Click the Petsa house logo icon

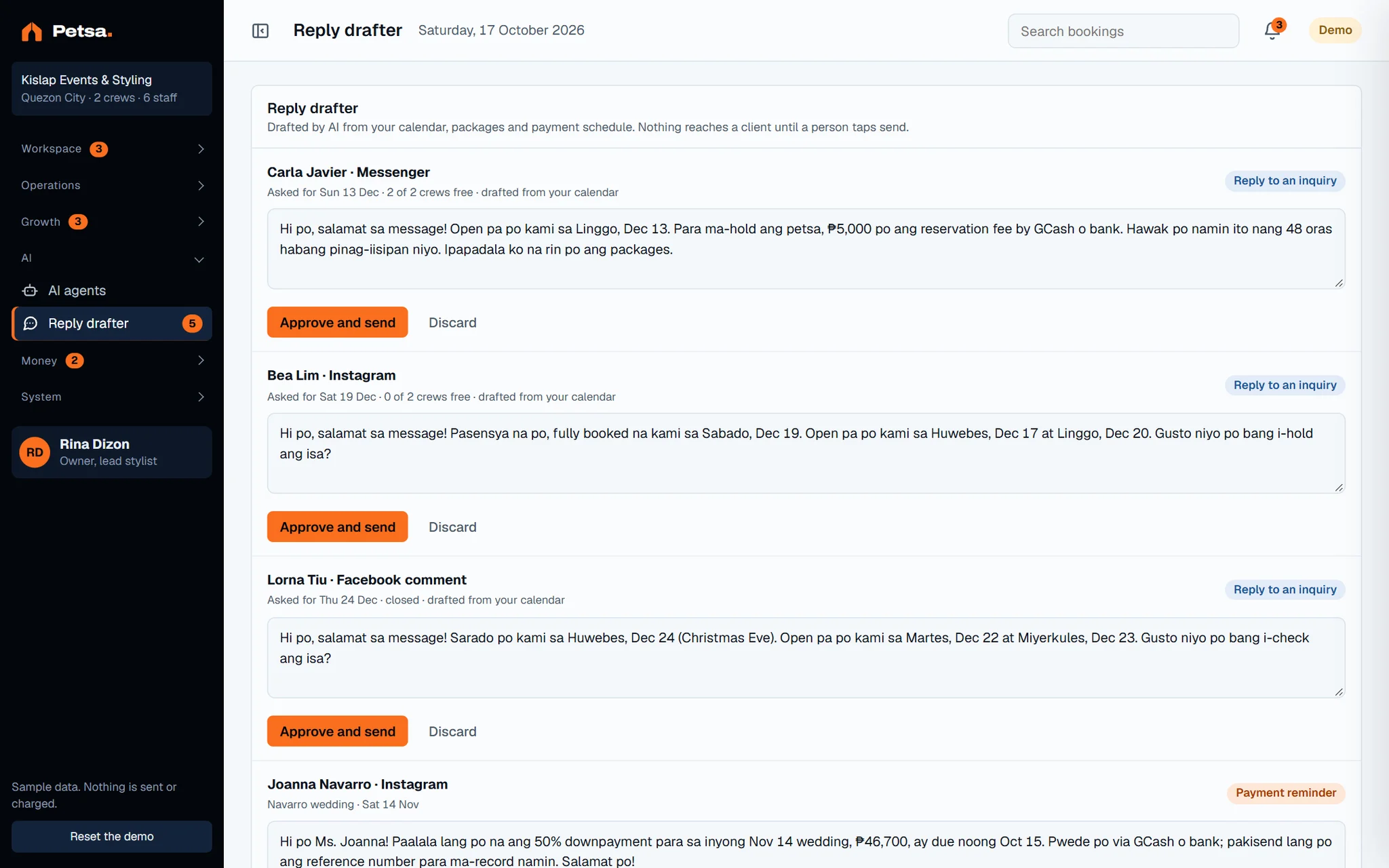(31, 31)
